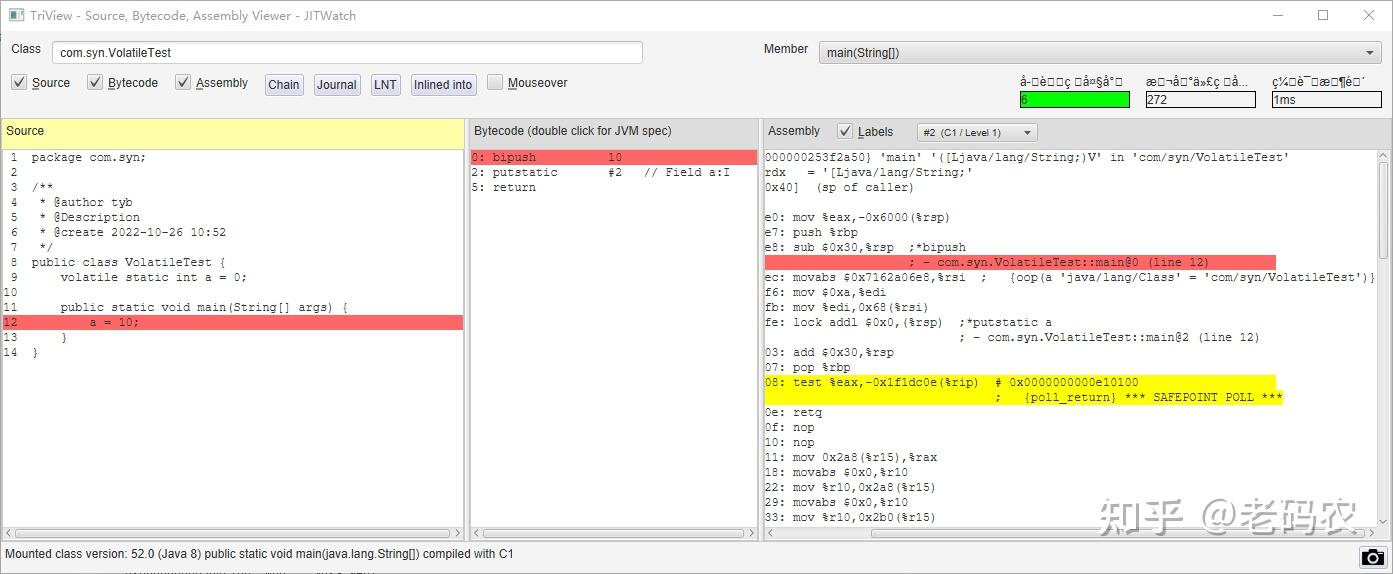Click assembly line '0e: retq'
Image resolution: width=1393 pixels, height=574 pixels.
(793, 412)
